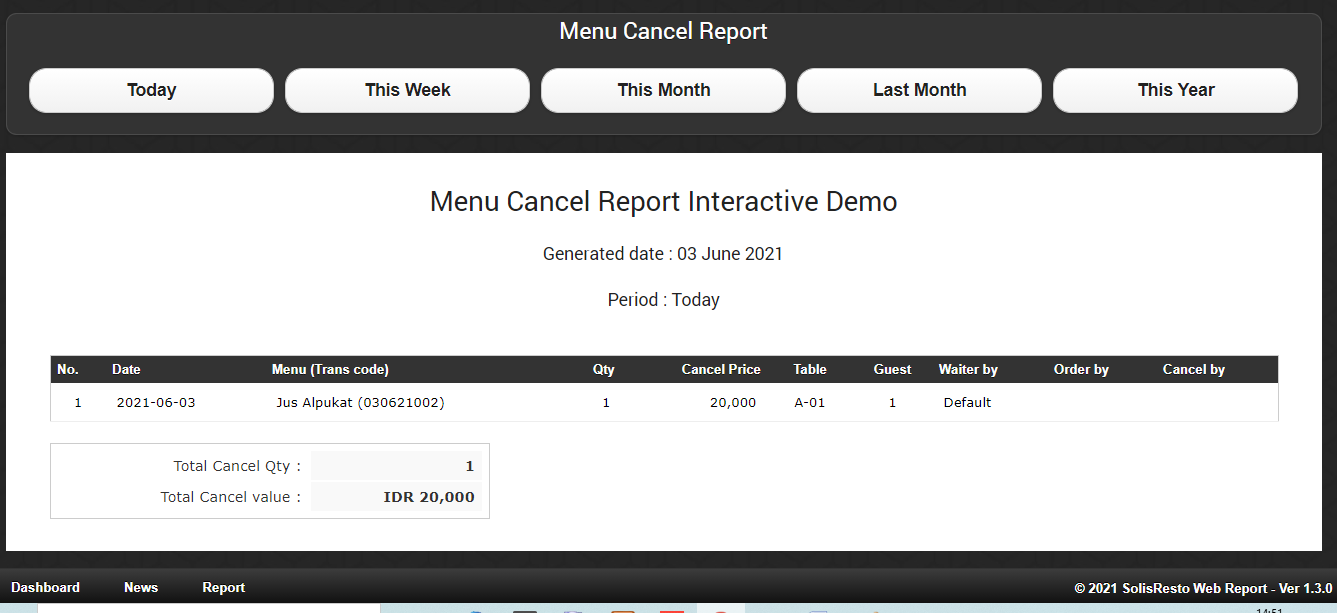
Task: Open Dashboard from the footer menu
Action: click(46, 587)
